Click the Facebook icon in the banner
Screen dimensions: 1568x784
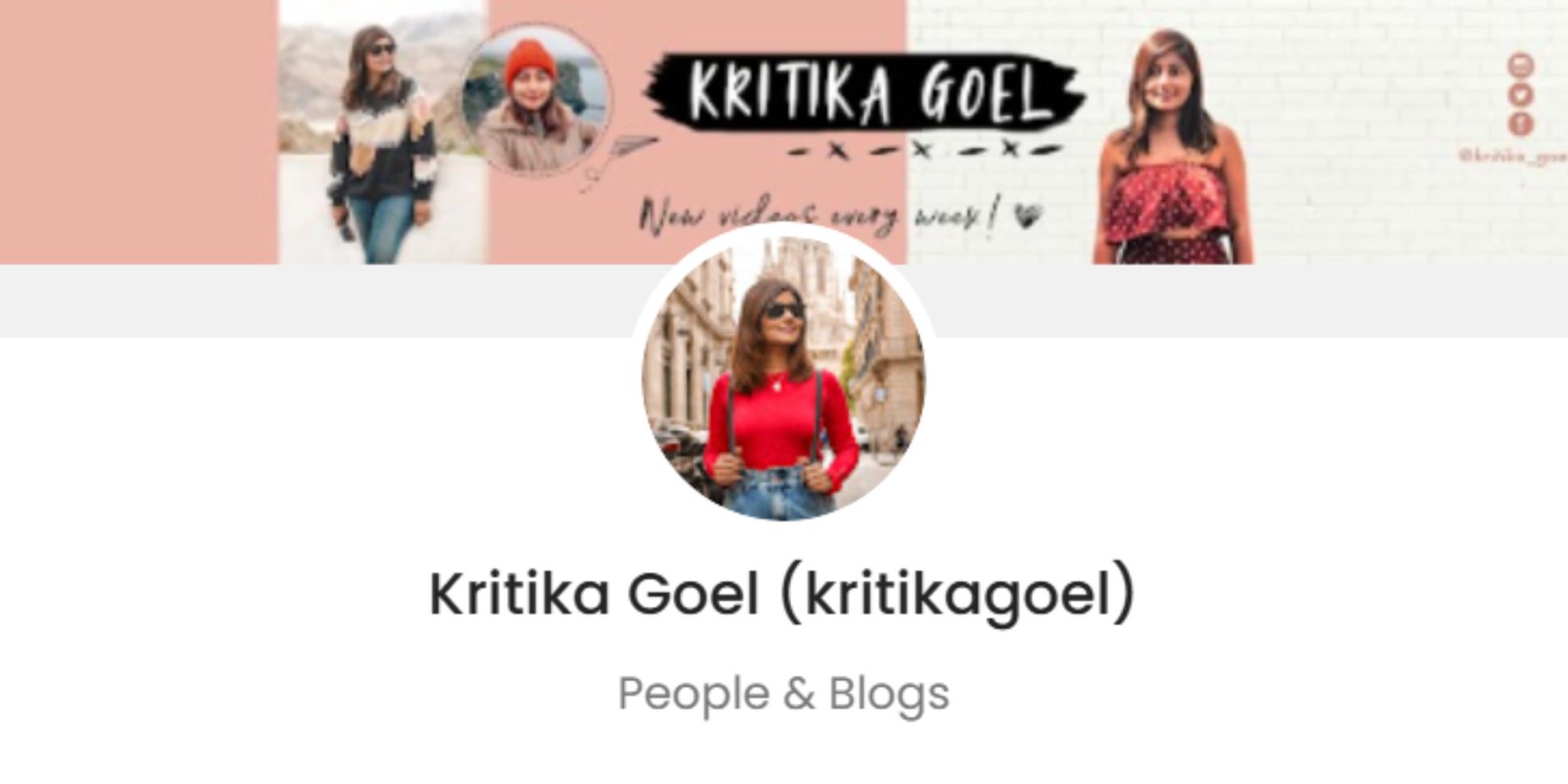[x=1520, y=123]
